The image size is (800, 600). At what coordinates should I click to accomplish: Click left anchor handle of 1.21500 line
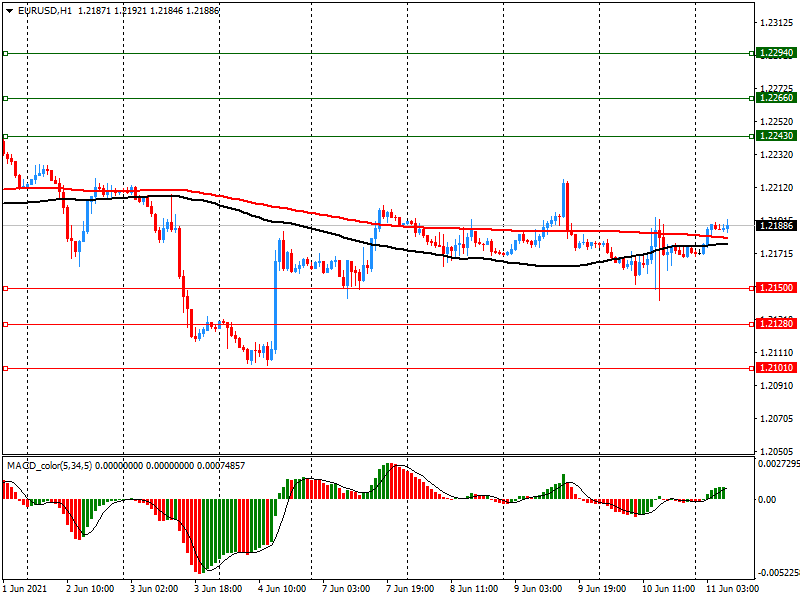[6, 289]
